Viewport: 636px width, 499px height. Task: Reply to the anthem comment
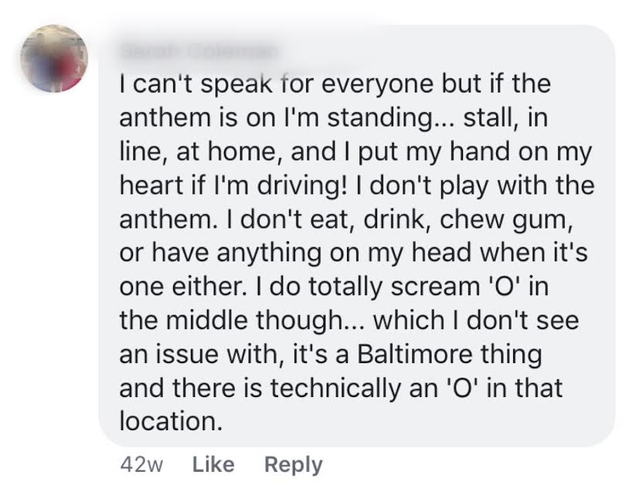pyautogui.click(x=293, y=465)
